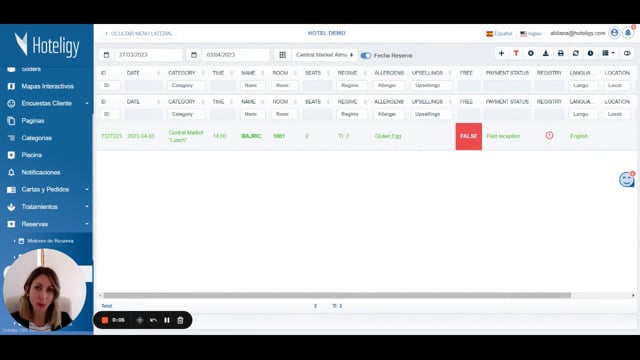This screenshot has height=360, width=640.
Task: Add a new reservation with plus icon
Action: pyautogui.click(x=501, y=53)
